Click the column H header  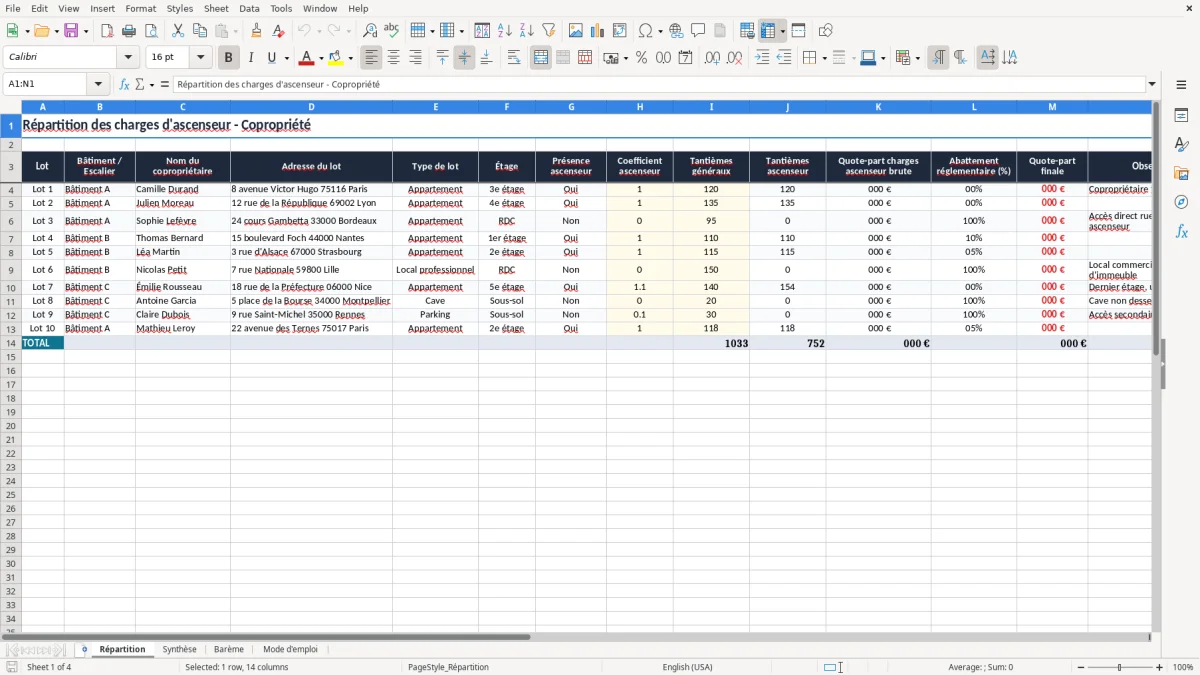640,106
